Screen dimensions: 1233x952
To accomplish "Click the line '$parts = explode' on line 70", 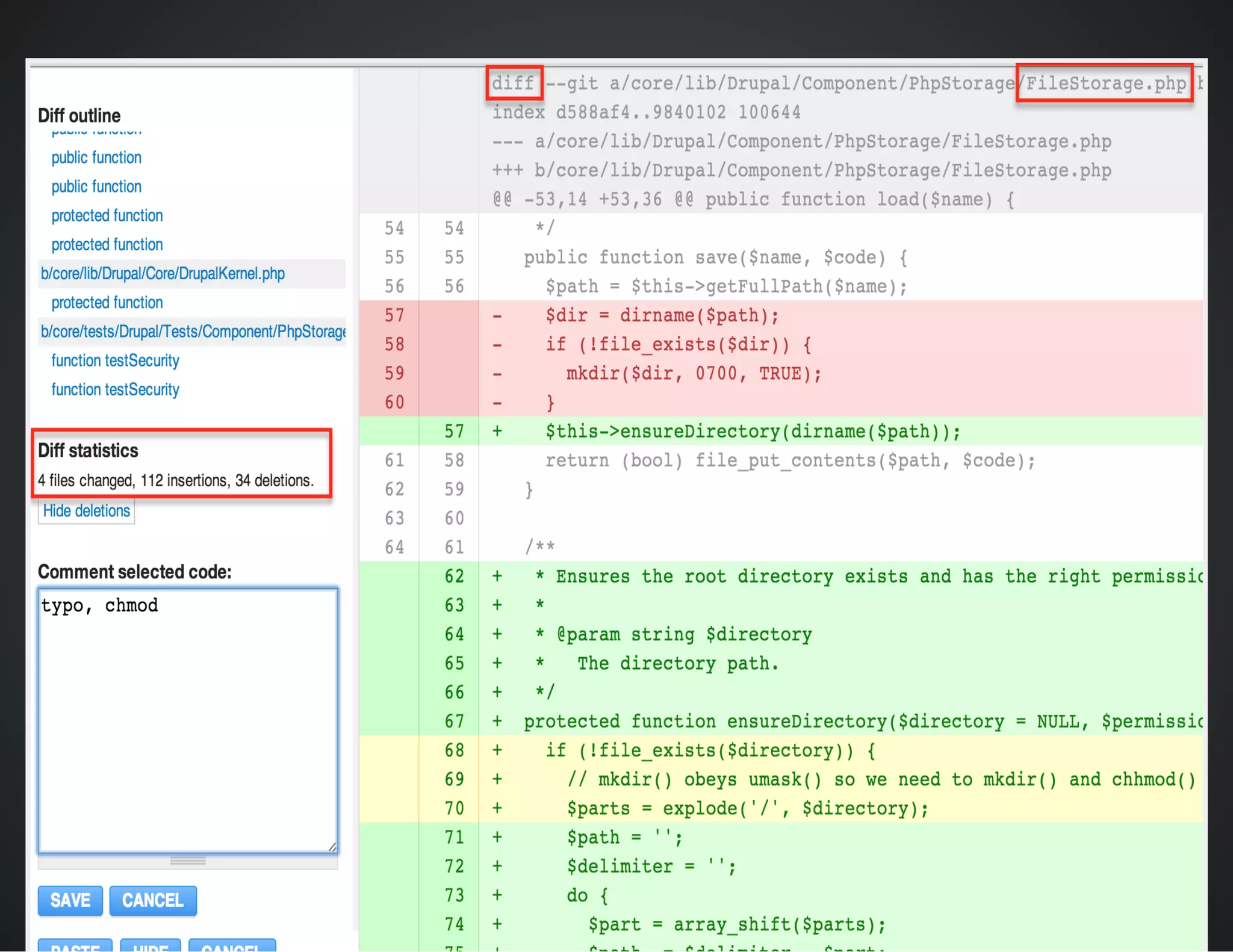I will (x=747, y=808).
